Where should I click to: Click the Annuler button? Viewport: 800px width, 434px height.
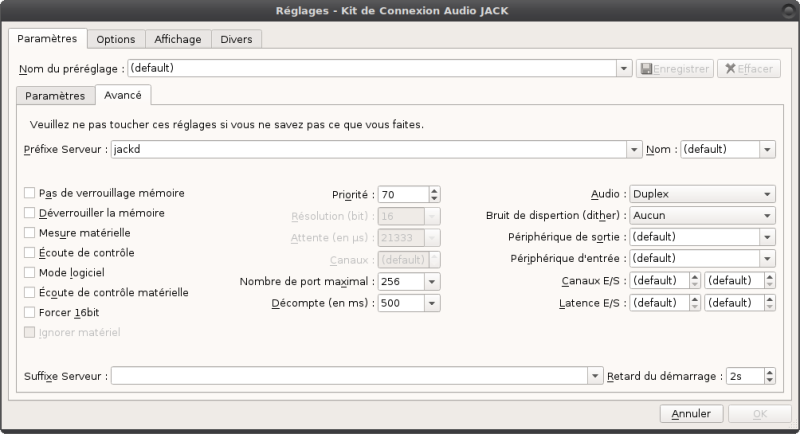pyautogui.click(x=691, y=414)
